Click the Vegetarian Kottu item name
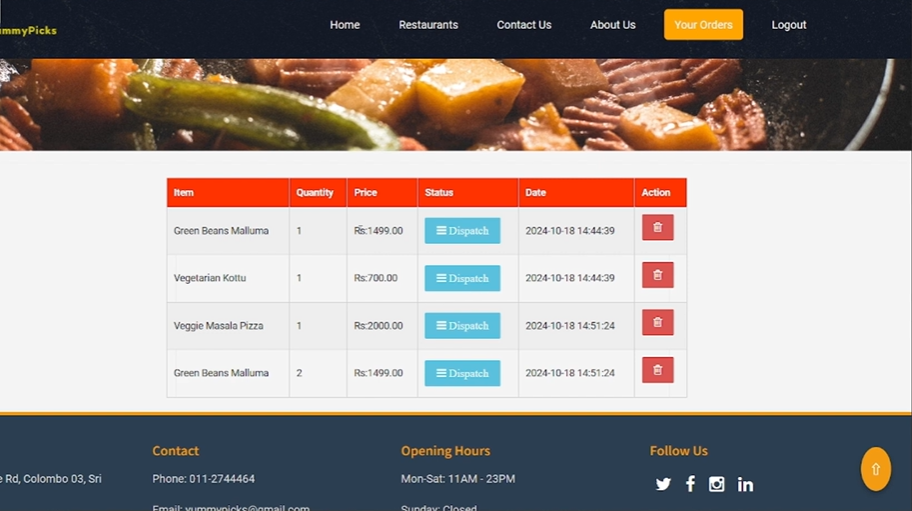The image size is (912, 511). click(209, 278)
